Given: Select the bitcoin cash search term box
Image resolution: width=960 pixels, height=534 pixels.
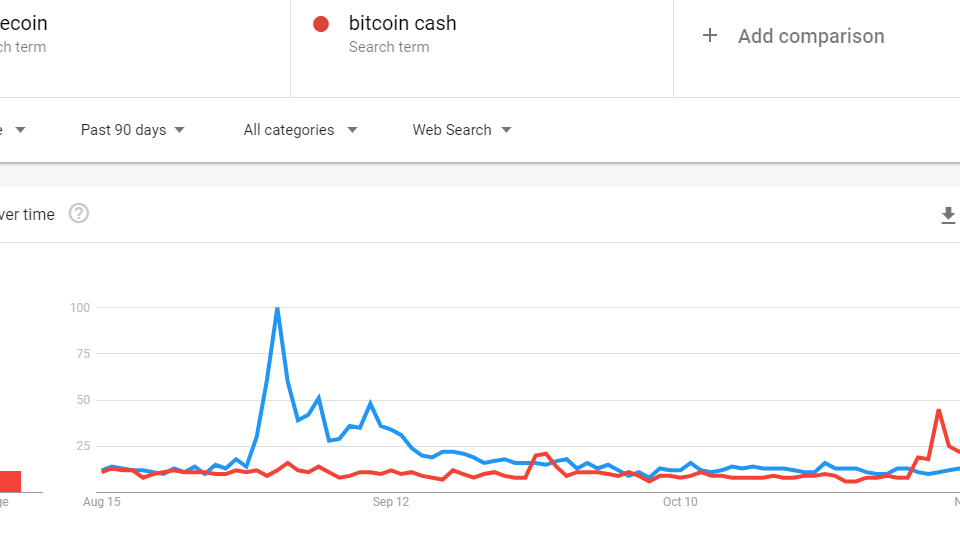Looking at the screenshot, I should coord(482,48).
